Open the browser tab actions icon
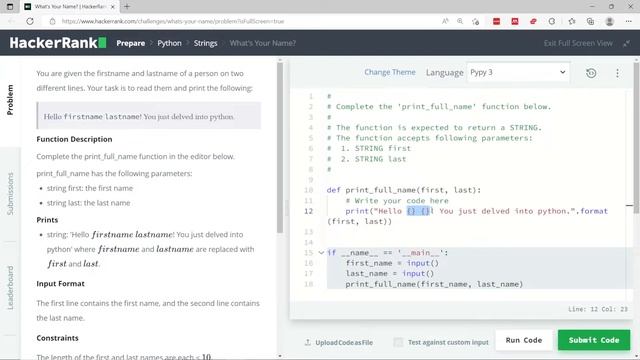Image resolution: width=640 pixels, height=360 pixels. click(10, 7)
